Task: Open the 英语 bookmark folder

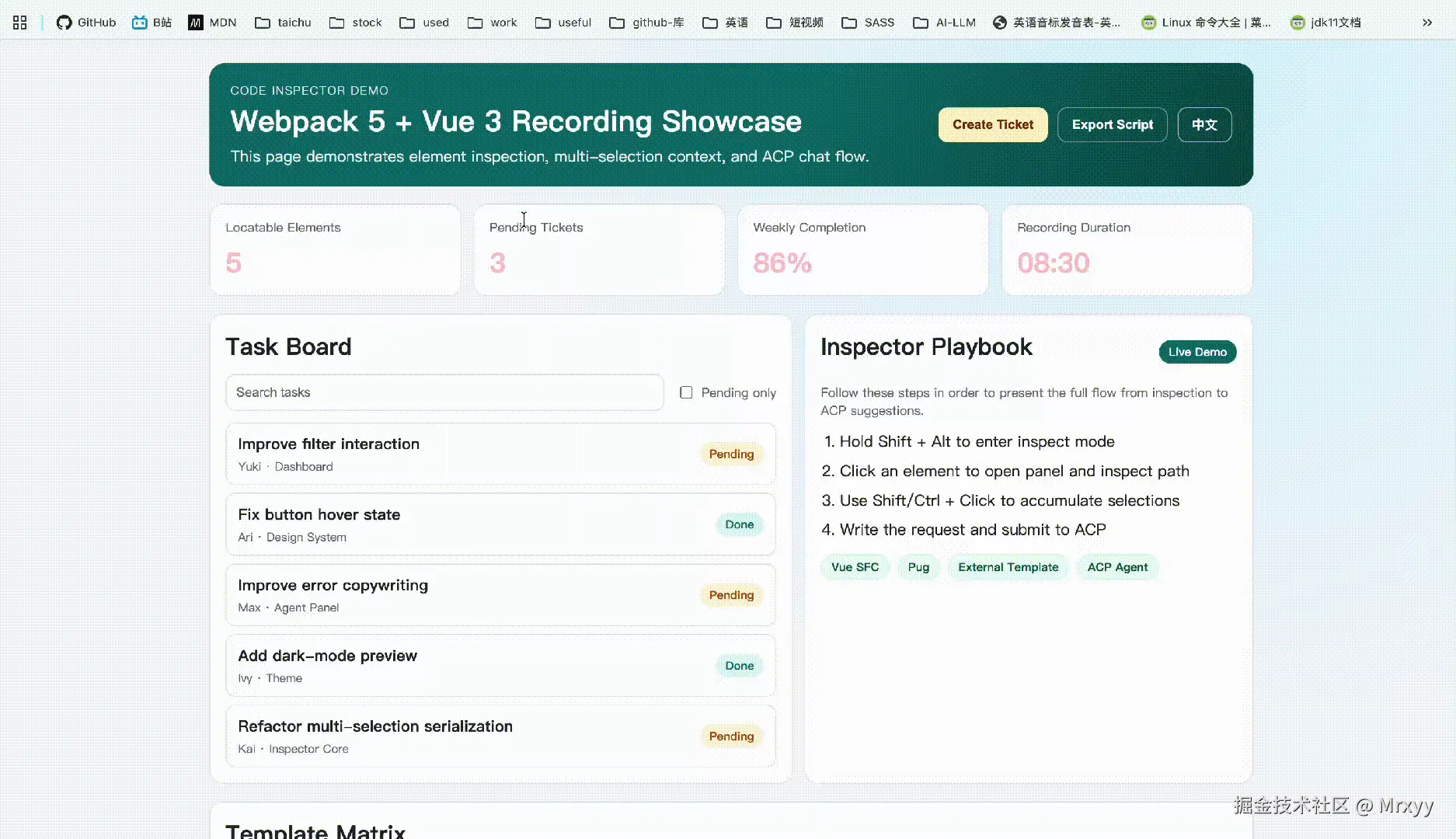Action: 725,23
